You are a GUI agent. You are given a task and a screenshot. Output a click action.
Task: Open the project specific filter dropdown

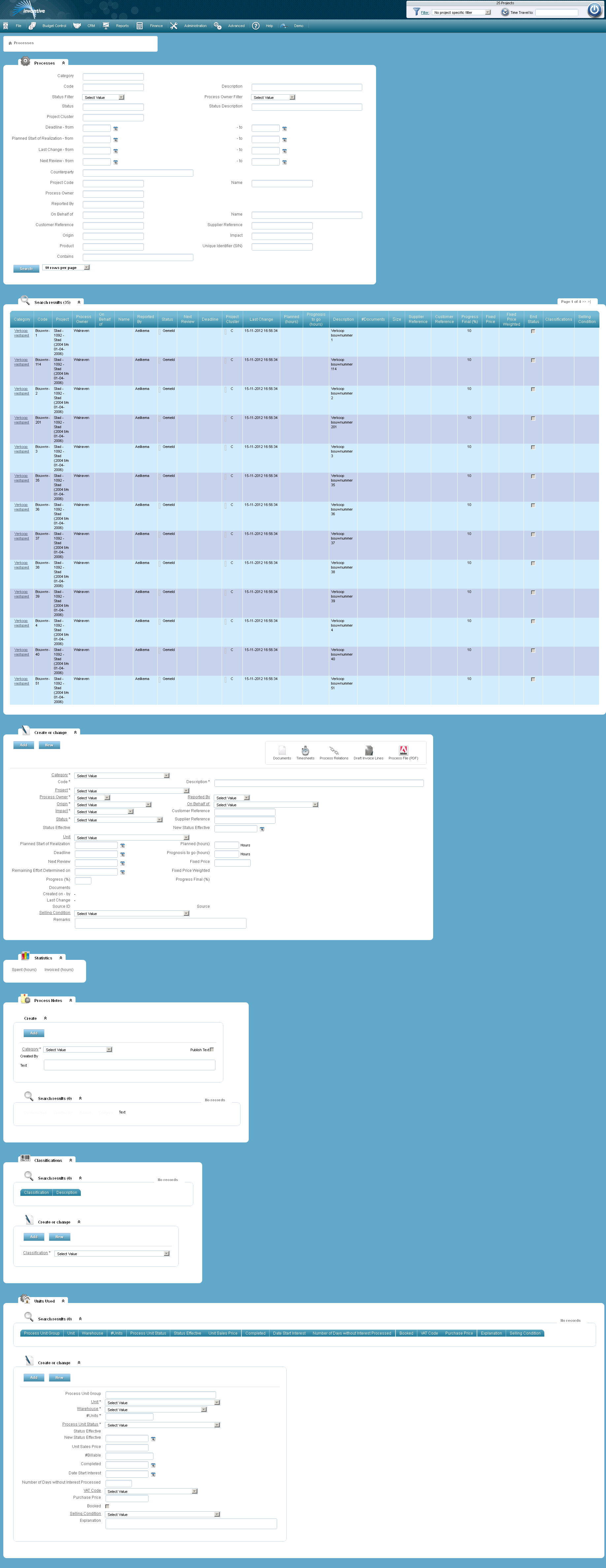(462, 12)
